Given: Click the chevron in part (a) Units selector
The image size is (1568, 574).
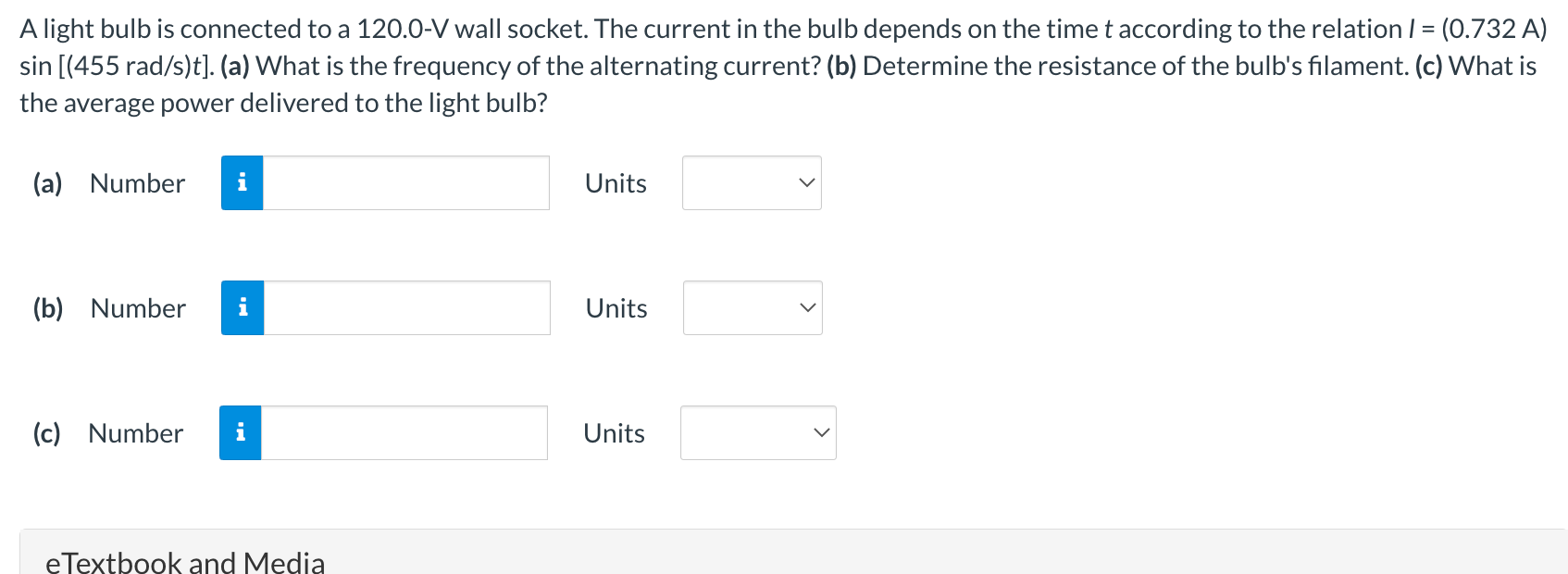Looking at the screenshot, I should click(806, 182).
